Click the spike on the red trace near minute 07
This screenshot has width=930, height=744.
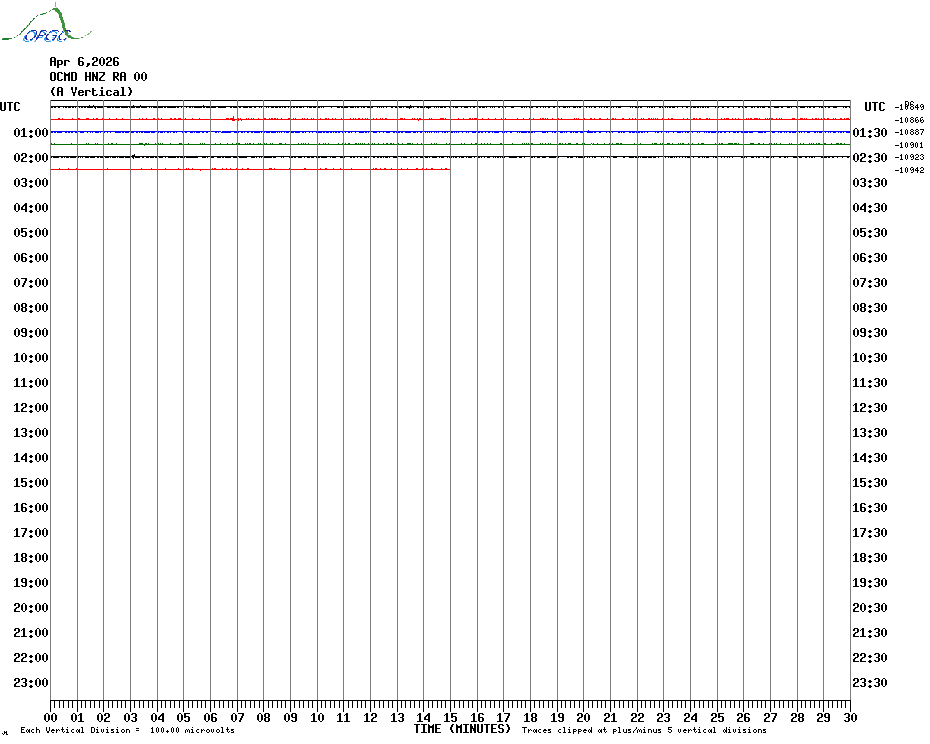click(x=234, y=119)
